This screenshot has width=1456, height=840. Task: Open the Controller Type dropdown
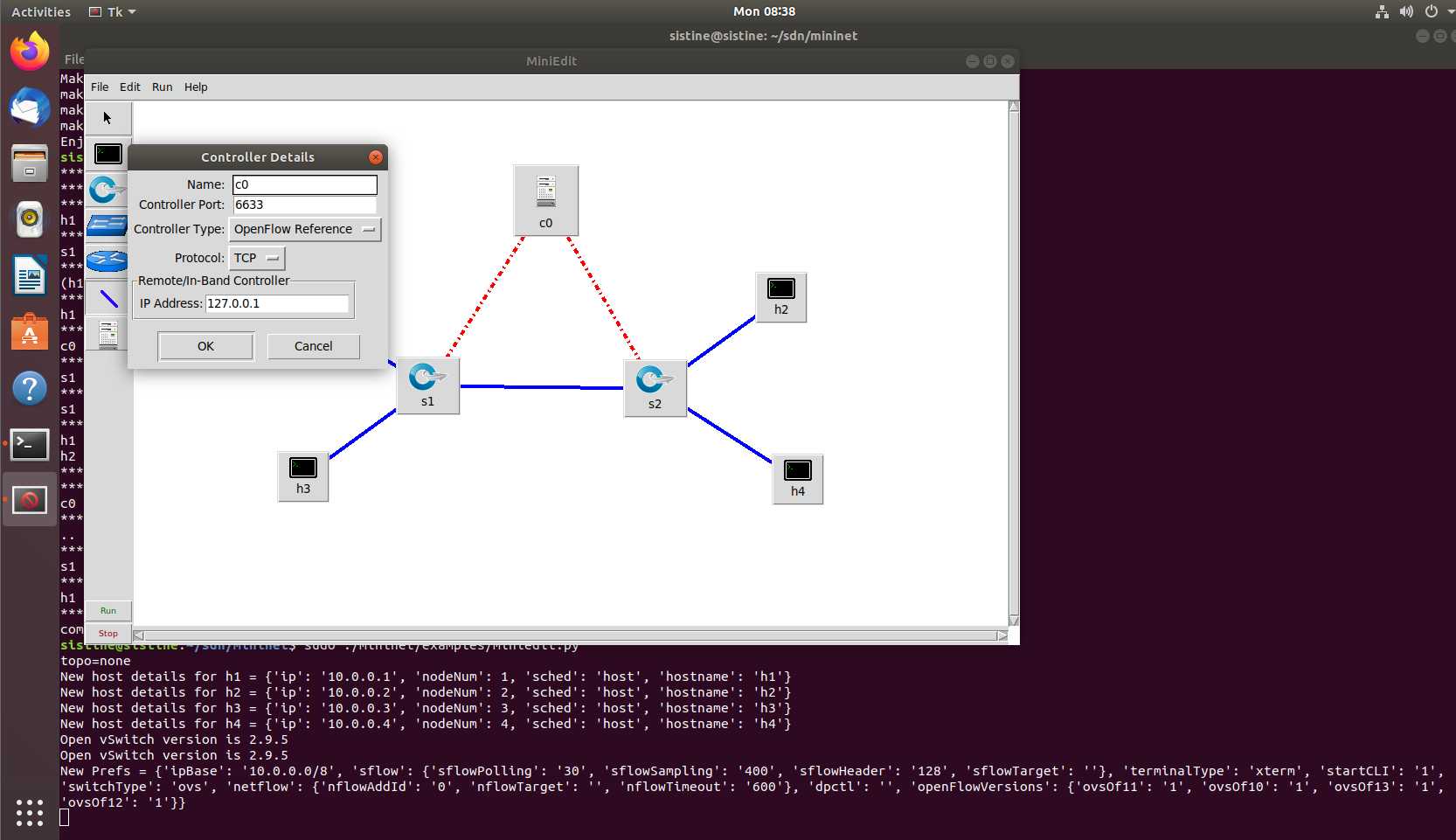tap(304, 229)
